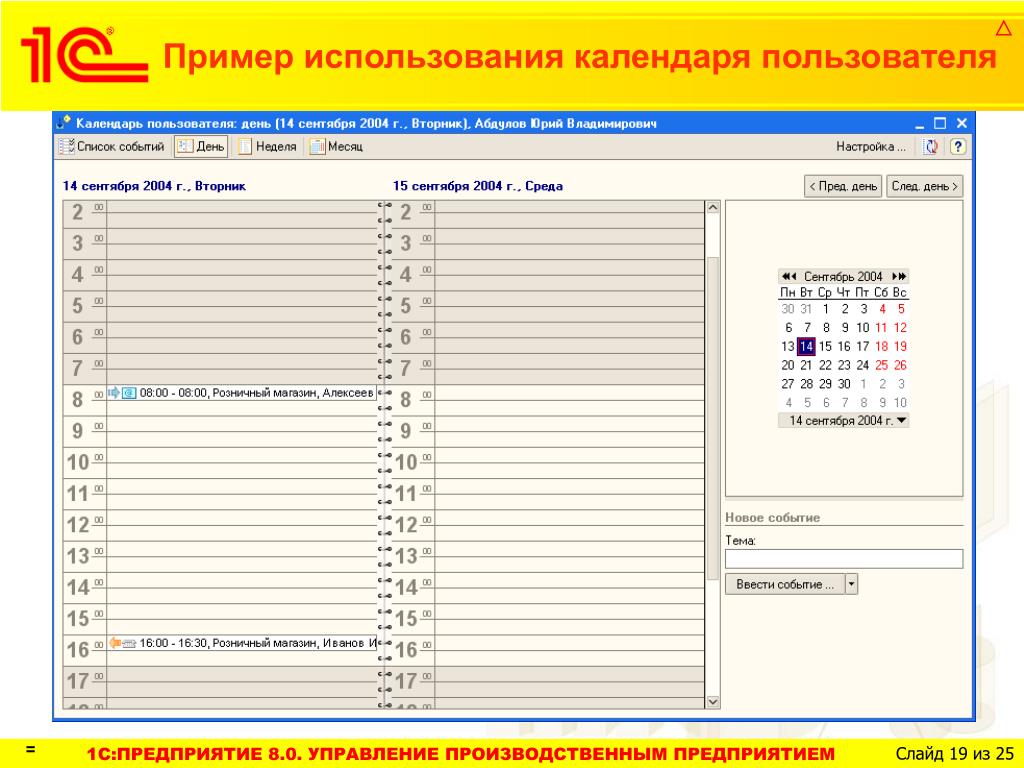Click the orange arrow icon on 16:00 event
The width and height of the screenshot is (1024, 768).
[x=115, y=643]
